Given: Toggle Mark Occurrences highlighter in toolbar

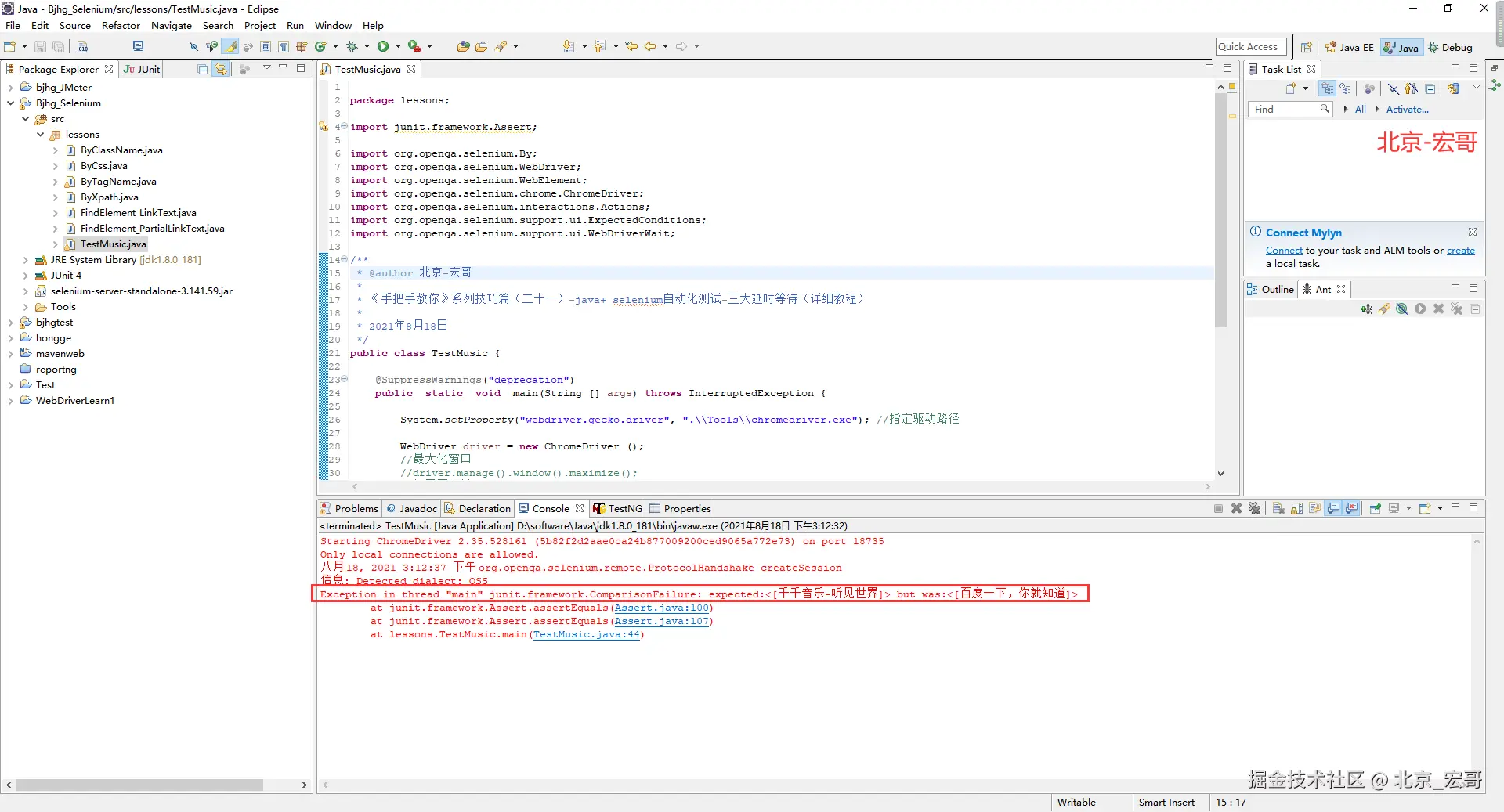Looking at the screenshot, I should click(x=231, y=47).
